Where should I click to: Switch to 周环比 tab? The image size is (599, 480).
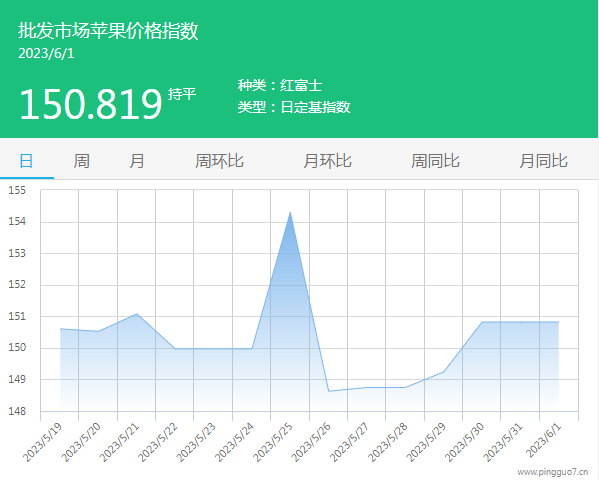tap(219, 161)
